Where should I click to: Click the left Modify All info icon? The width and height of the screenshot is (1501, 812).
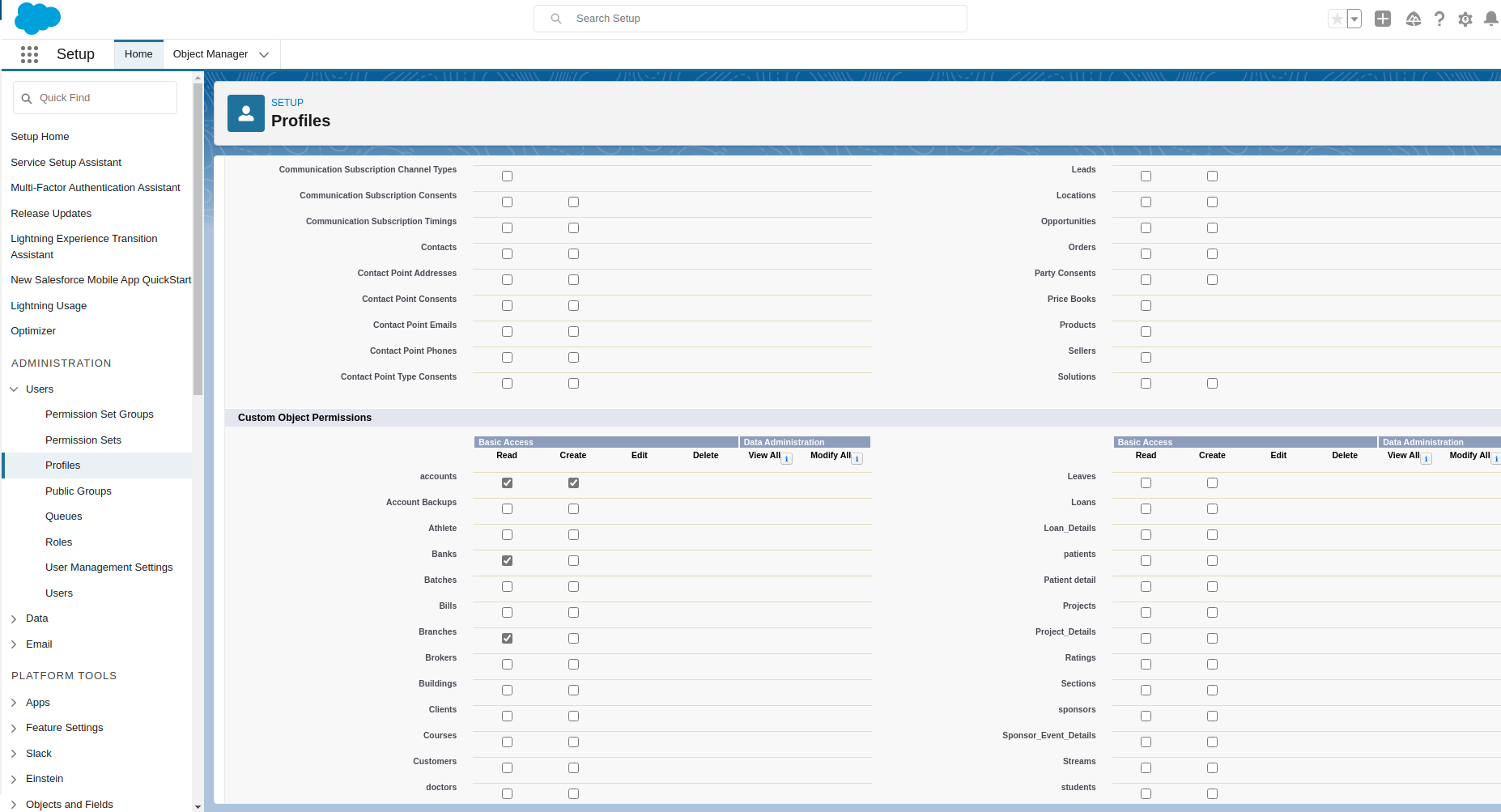click(857, 459)
